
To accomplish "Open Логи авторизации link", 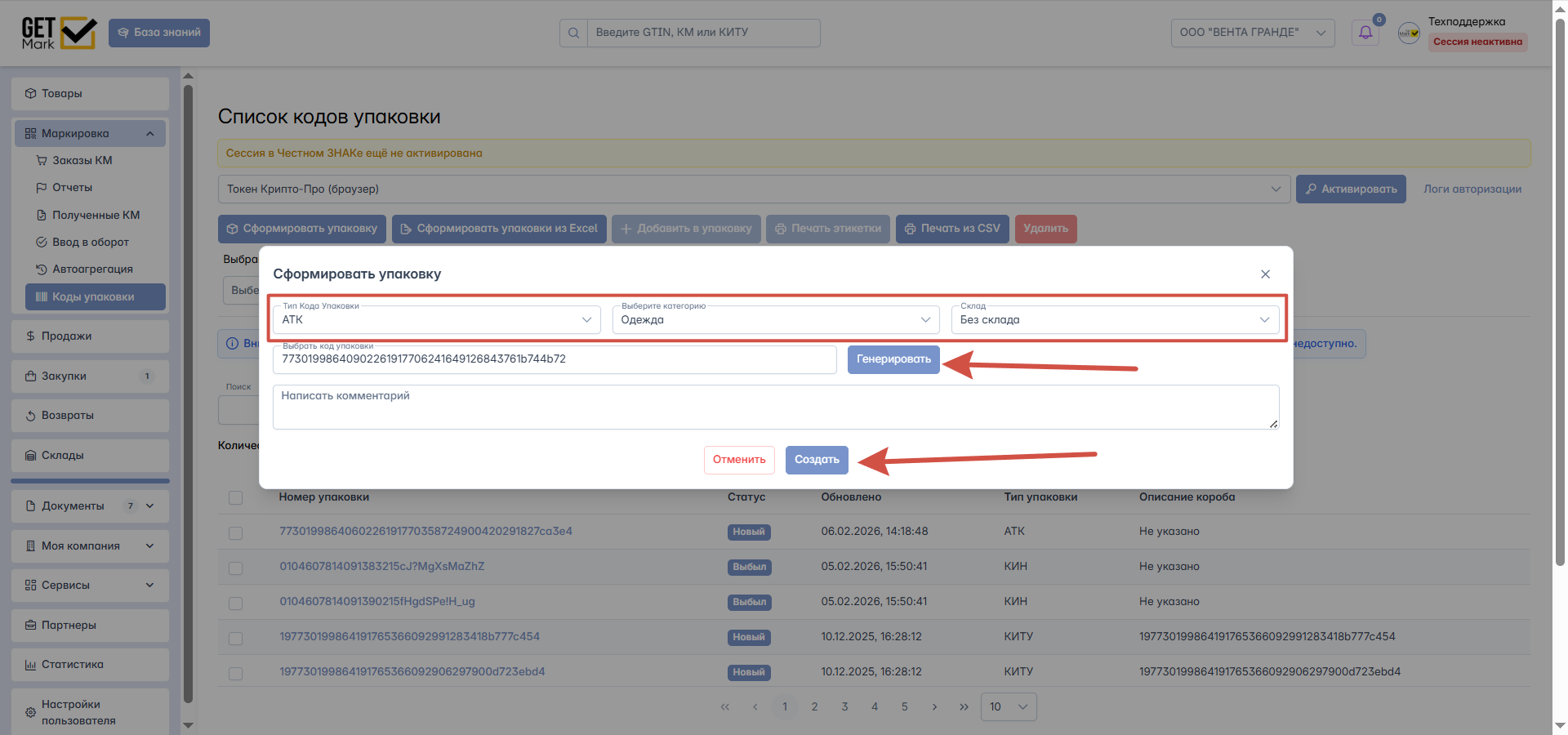I will tap(1472, 189).
